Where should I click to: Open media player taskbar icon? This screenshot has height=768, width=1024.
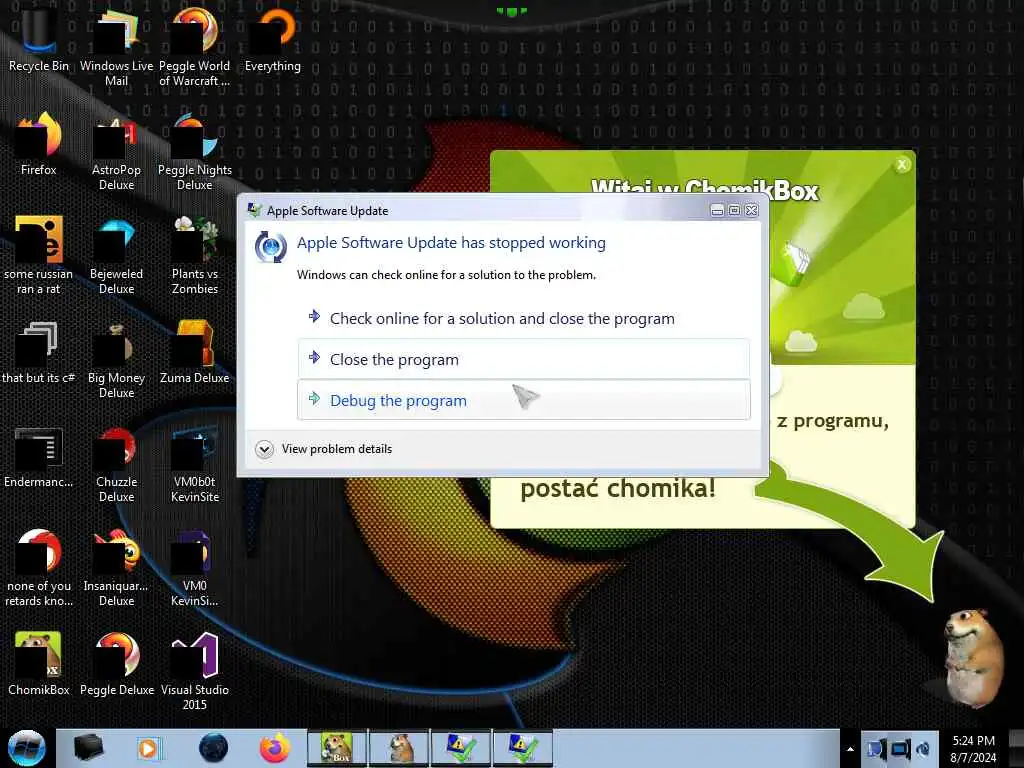[148, 748]
